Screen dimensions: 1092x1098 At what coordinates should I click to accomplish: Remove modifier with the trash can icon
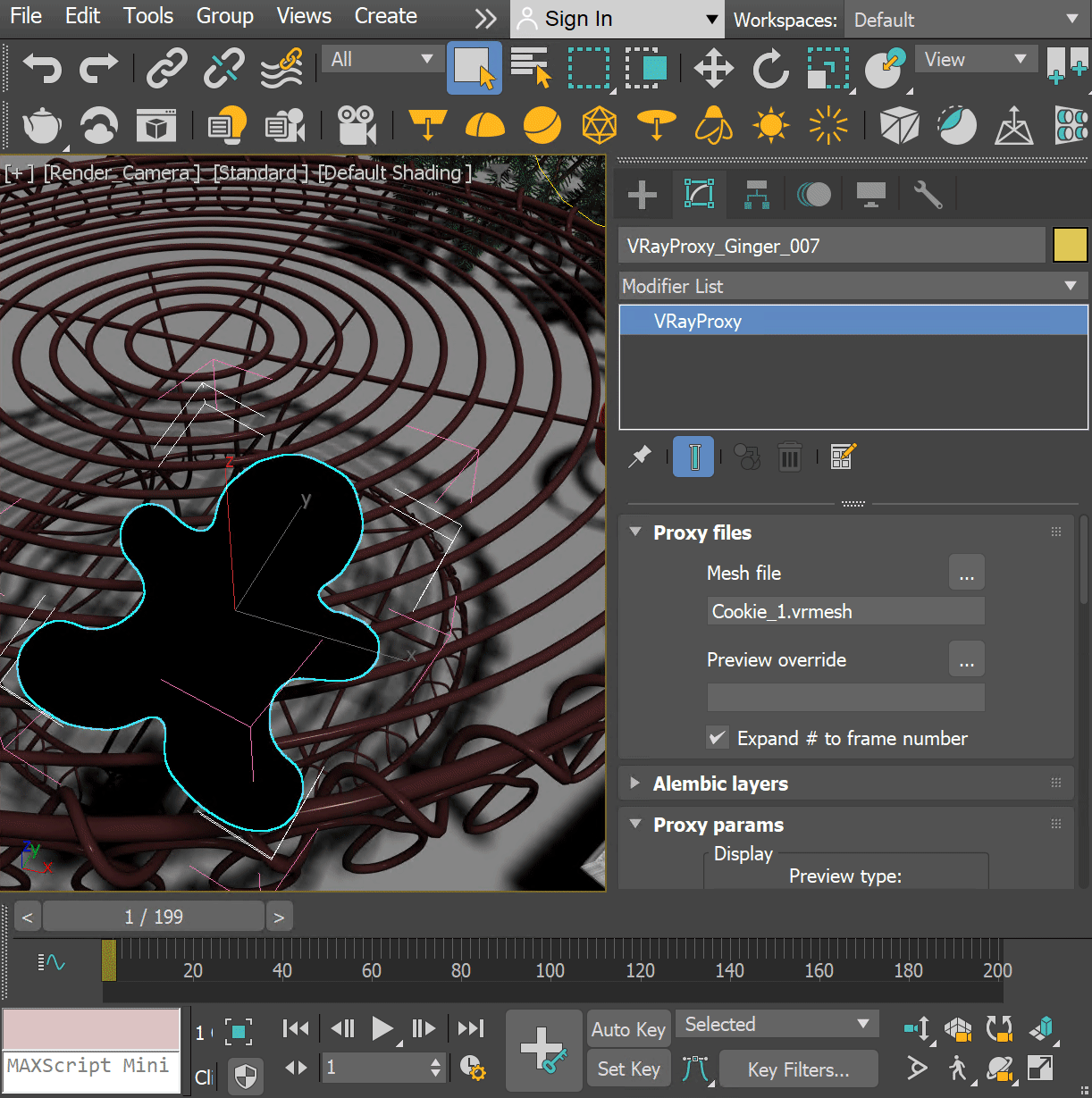[x=789, y=457]
